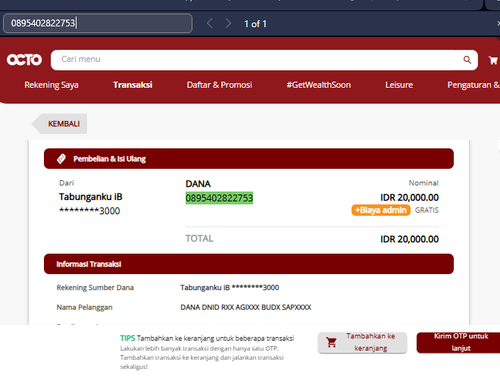Screen dimensions: 500x377
Task: Click nominal IDR 20,000.00 amount
Action: coord(409,198)
